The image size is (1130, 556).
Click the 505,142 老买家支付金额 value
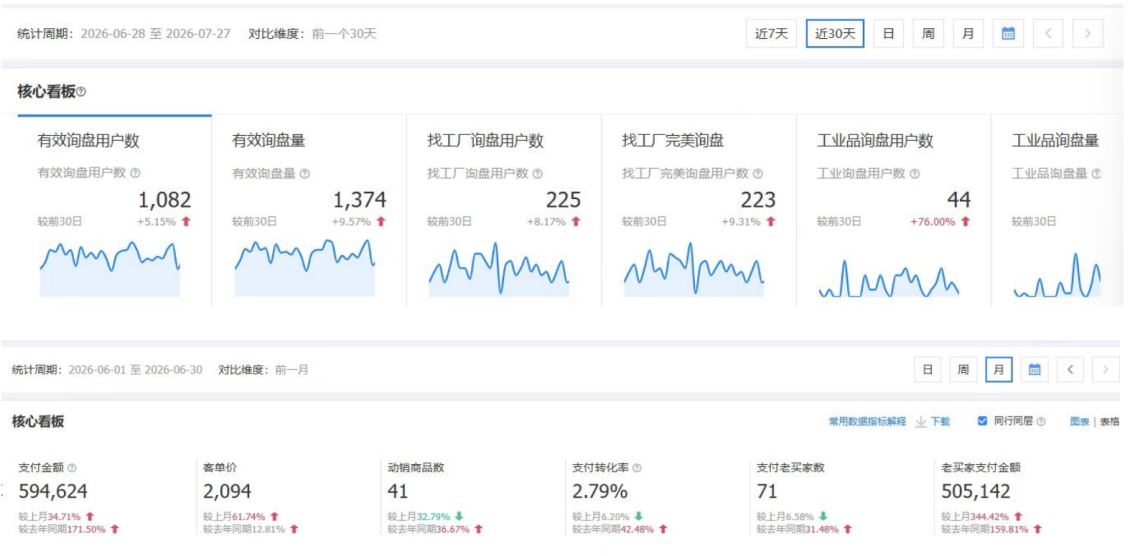[976, 491]
